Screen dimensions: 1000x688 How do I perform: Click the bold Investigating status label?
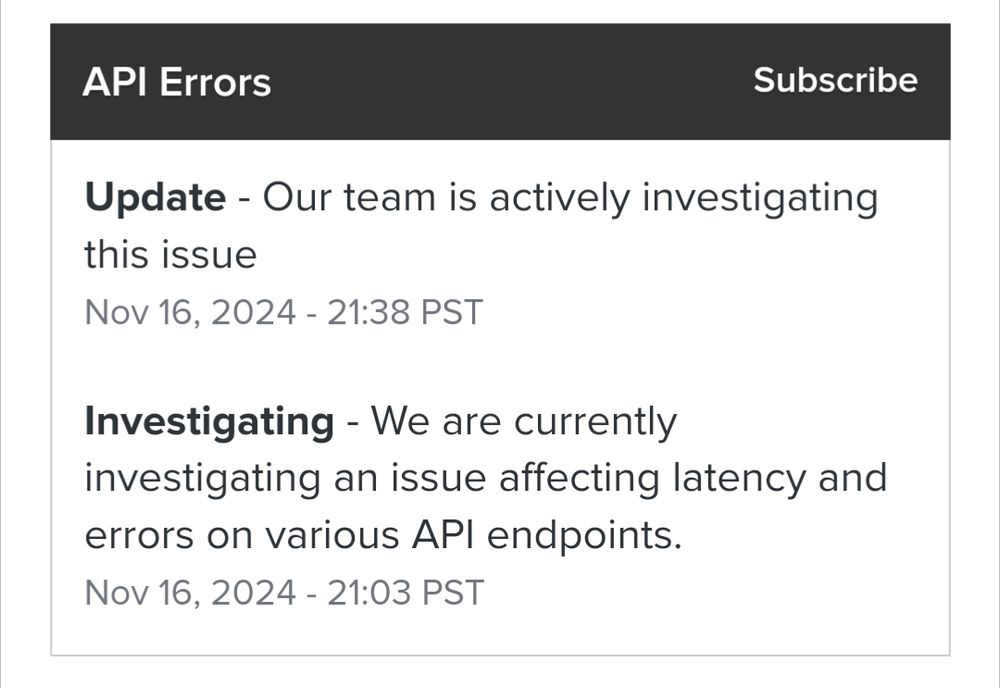(209, 421)
